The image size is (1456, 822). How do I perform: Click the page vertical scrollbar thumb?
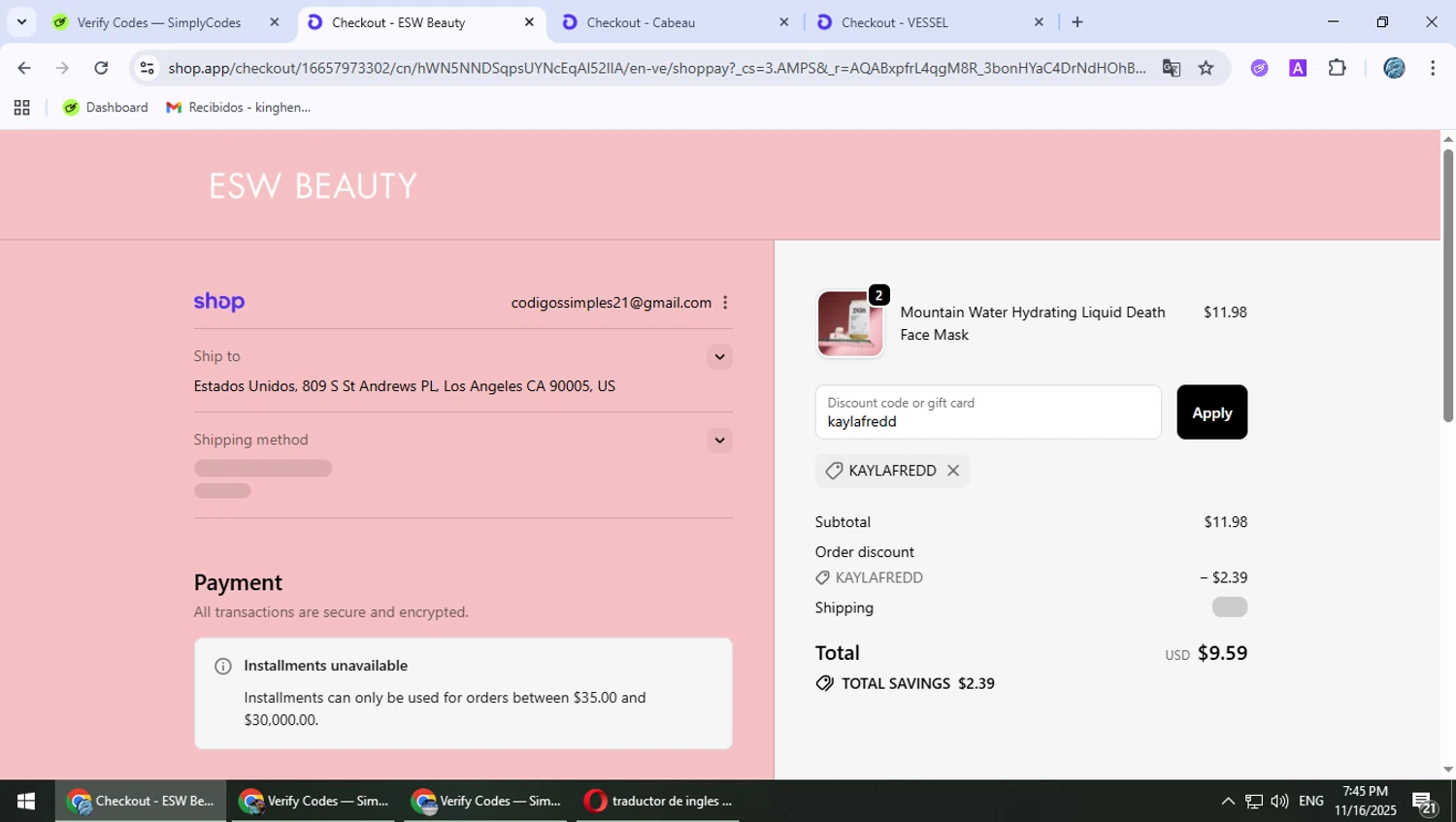[x=1447, y=285]
